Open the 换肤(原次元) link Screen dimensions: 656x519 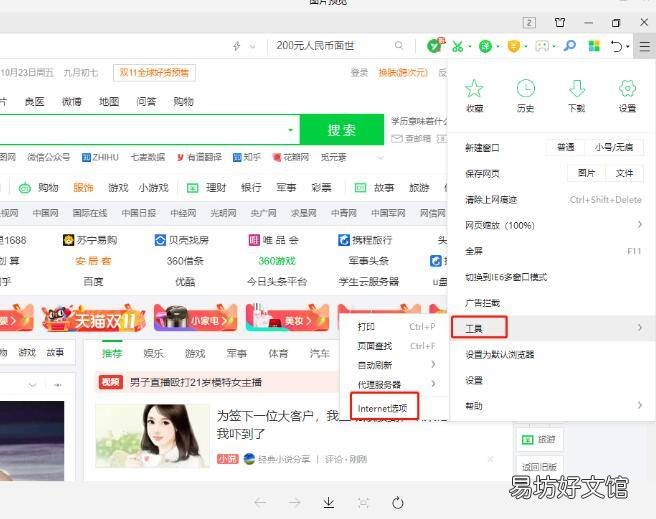tap(403, 73)
